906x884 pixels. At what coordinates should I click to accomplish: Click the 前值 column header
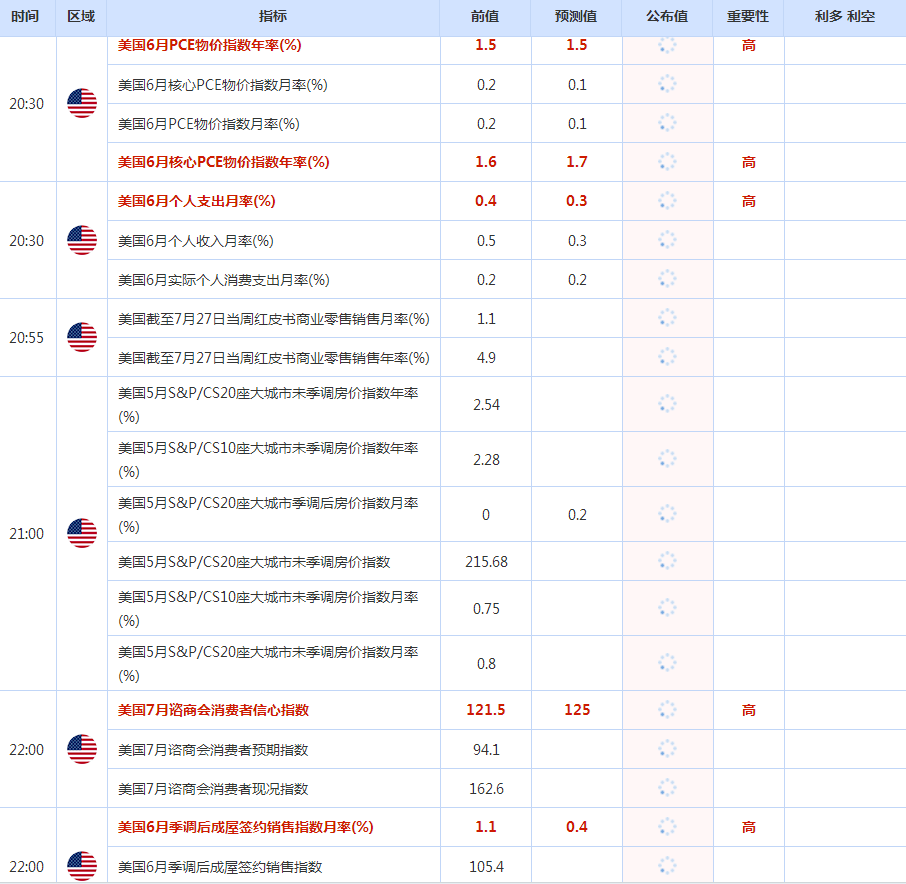485,16
